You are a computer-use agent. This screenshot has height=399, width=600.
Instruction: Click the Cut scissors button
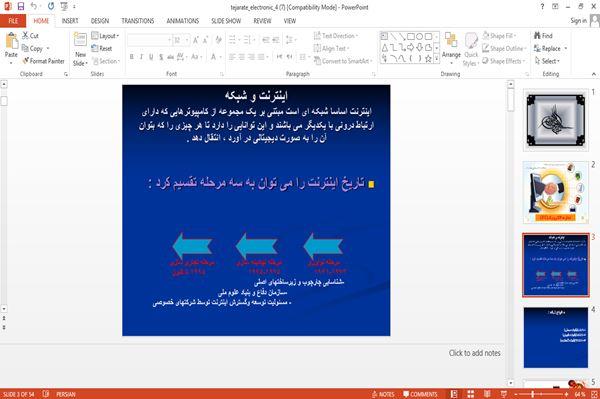pyautogui.click(x=31, y=36)
